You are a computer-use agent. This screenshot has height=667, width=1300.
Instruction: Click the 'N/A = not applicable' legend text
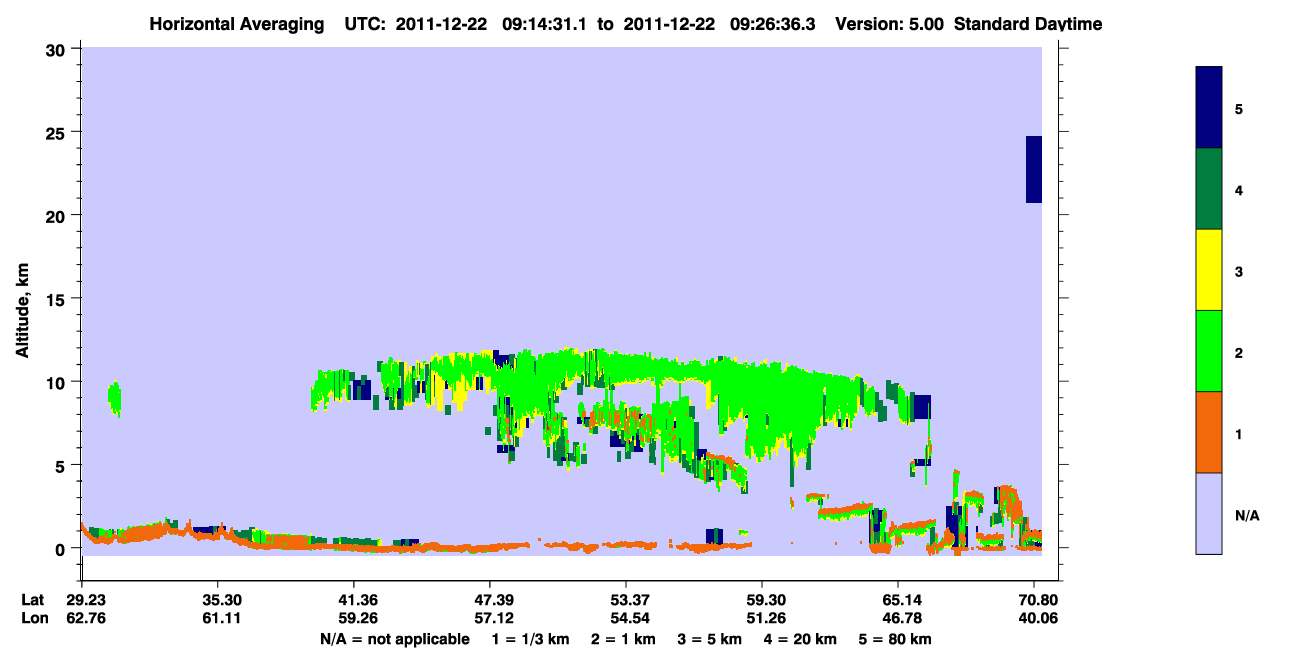[x=395, y=639]
